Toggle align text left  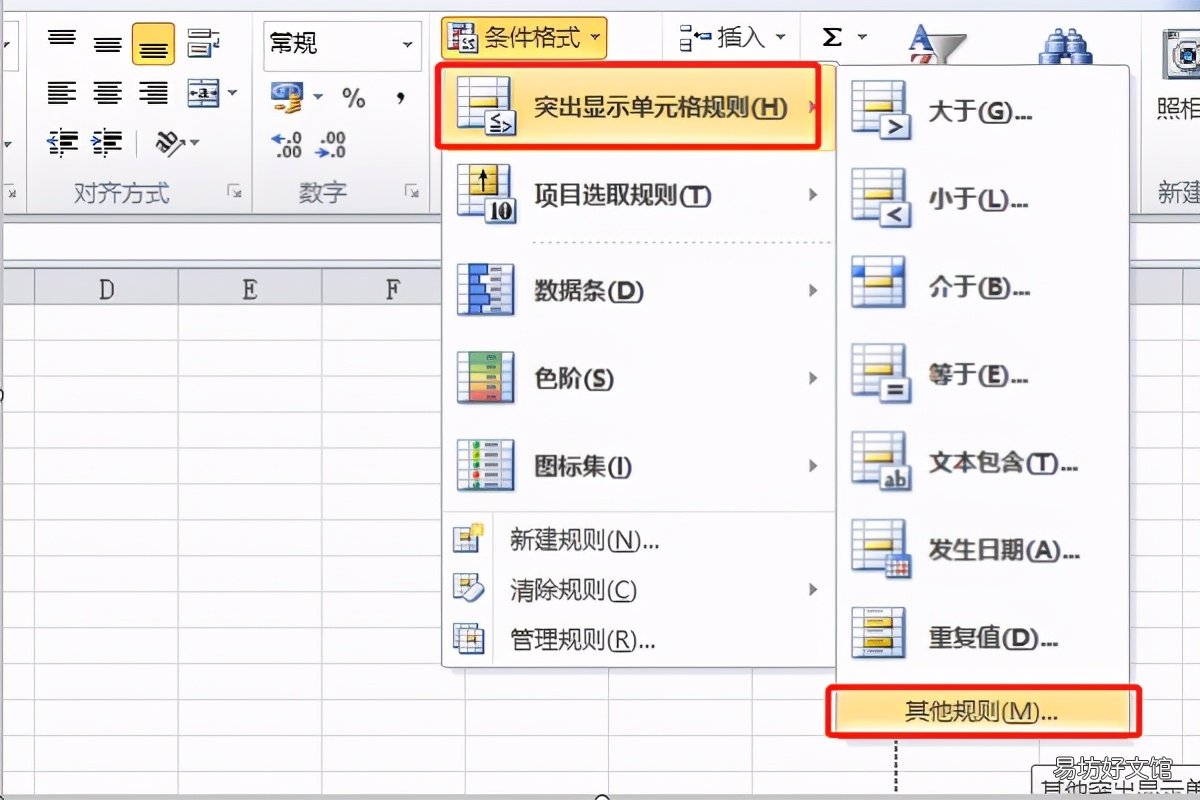pos(62,94)
